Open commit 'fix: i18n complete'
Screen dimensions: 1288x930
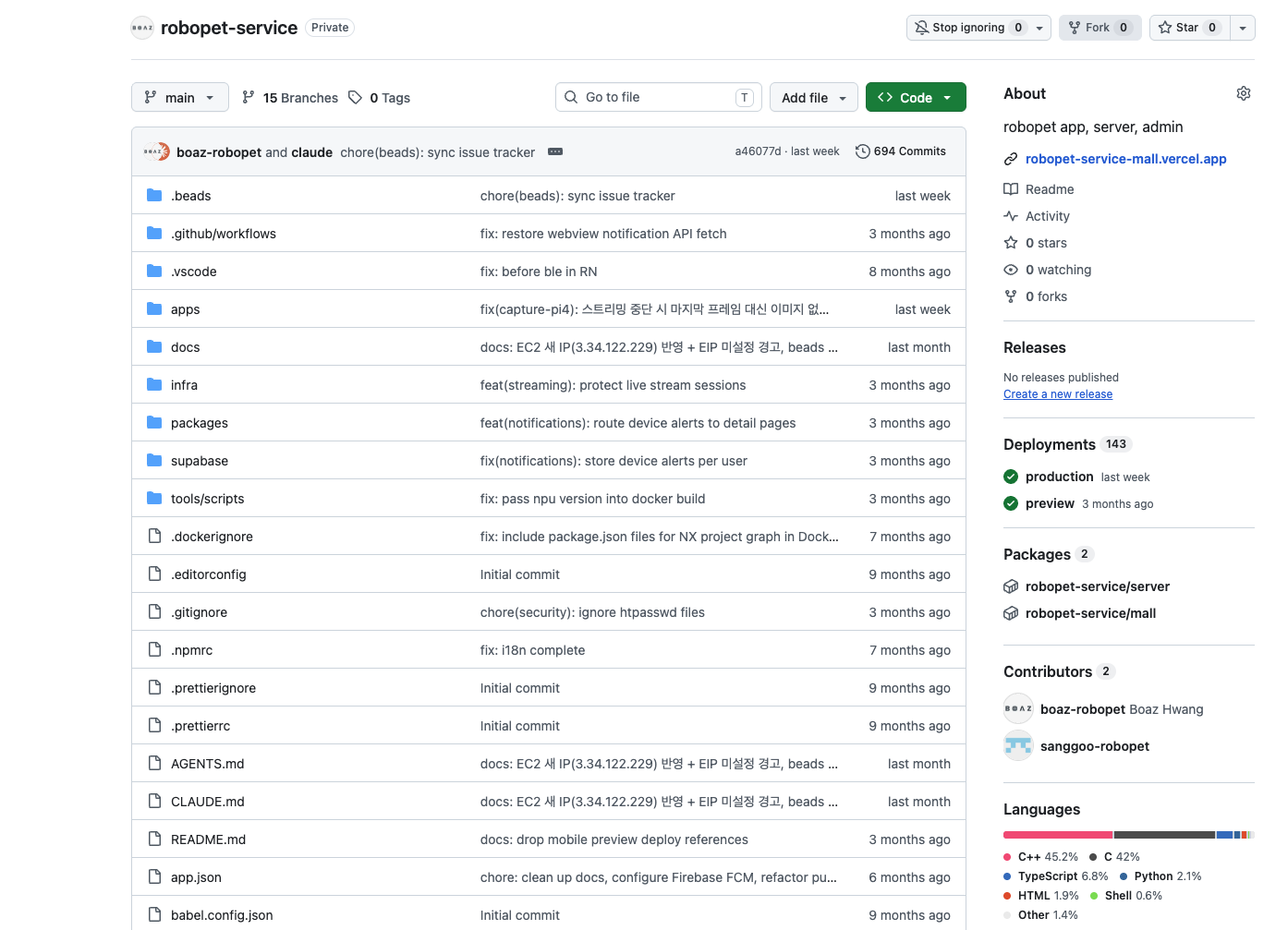[532, 650]
